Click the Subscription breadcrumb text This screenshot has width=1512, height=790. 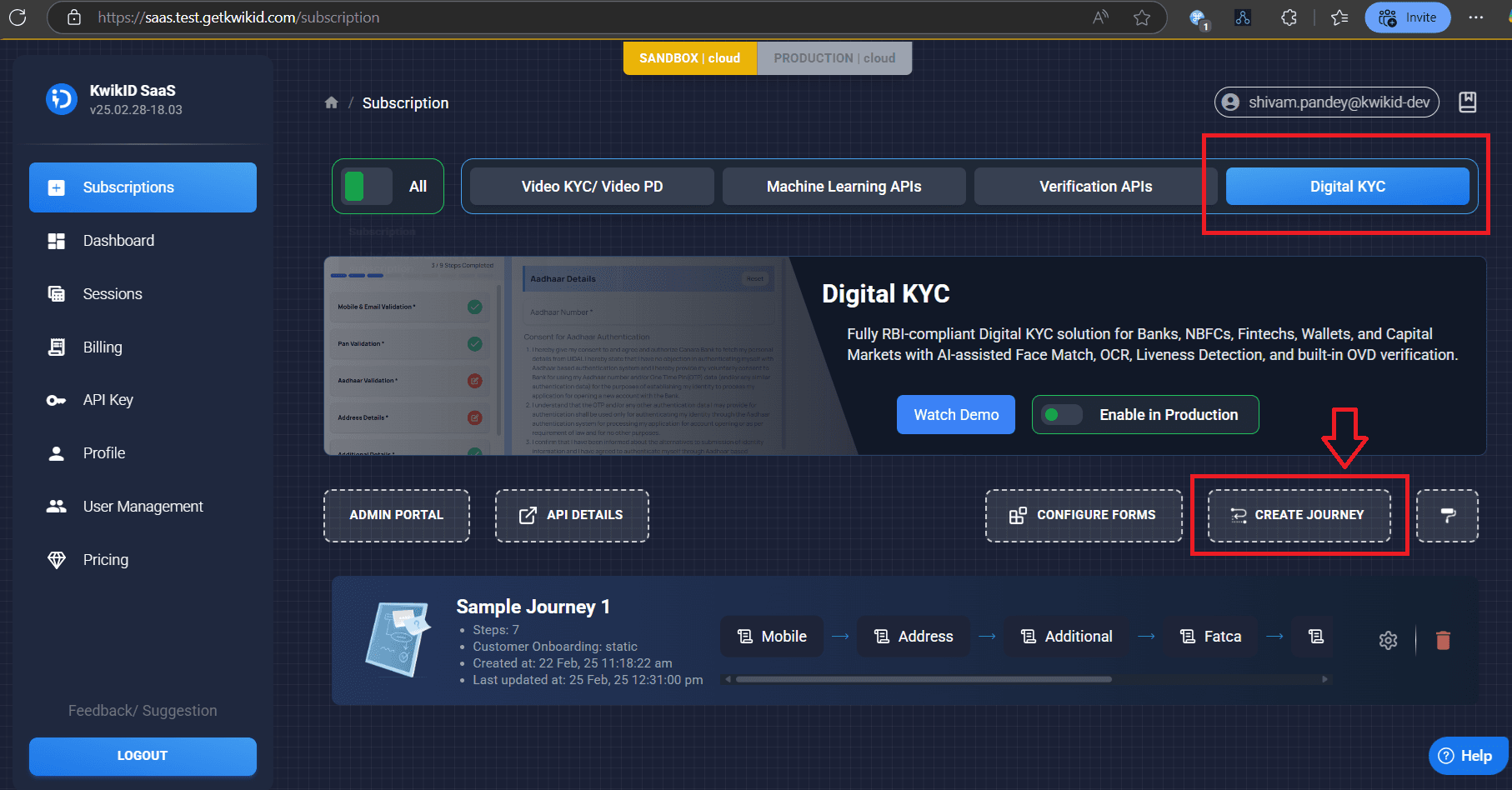pyautogui.click(x=405, y=102)
